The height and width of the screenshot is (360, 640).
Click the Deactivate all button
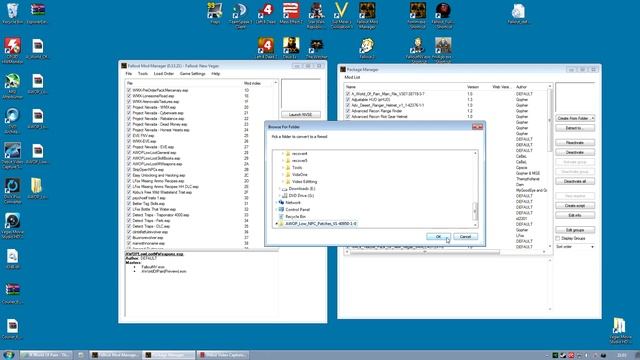(x=575, y=181)
